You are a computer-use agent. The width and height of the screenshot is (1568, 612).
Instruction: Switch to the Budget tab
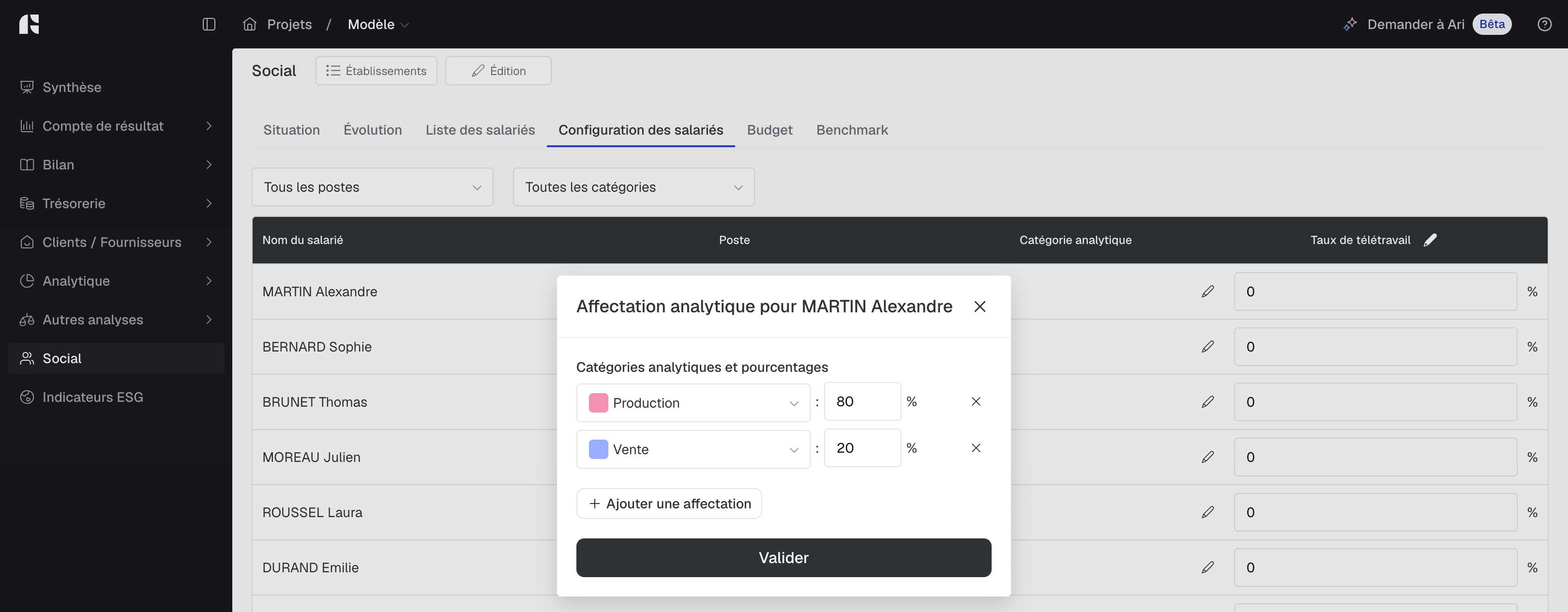[769, 130]
